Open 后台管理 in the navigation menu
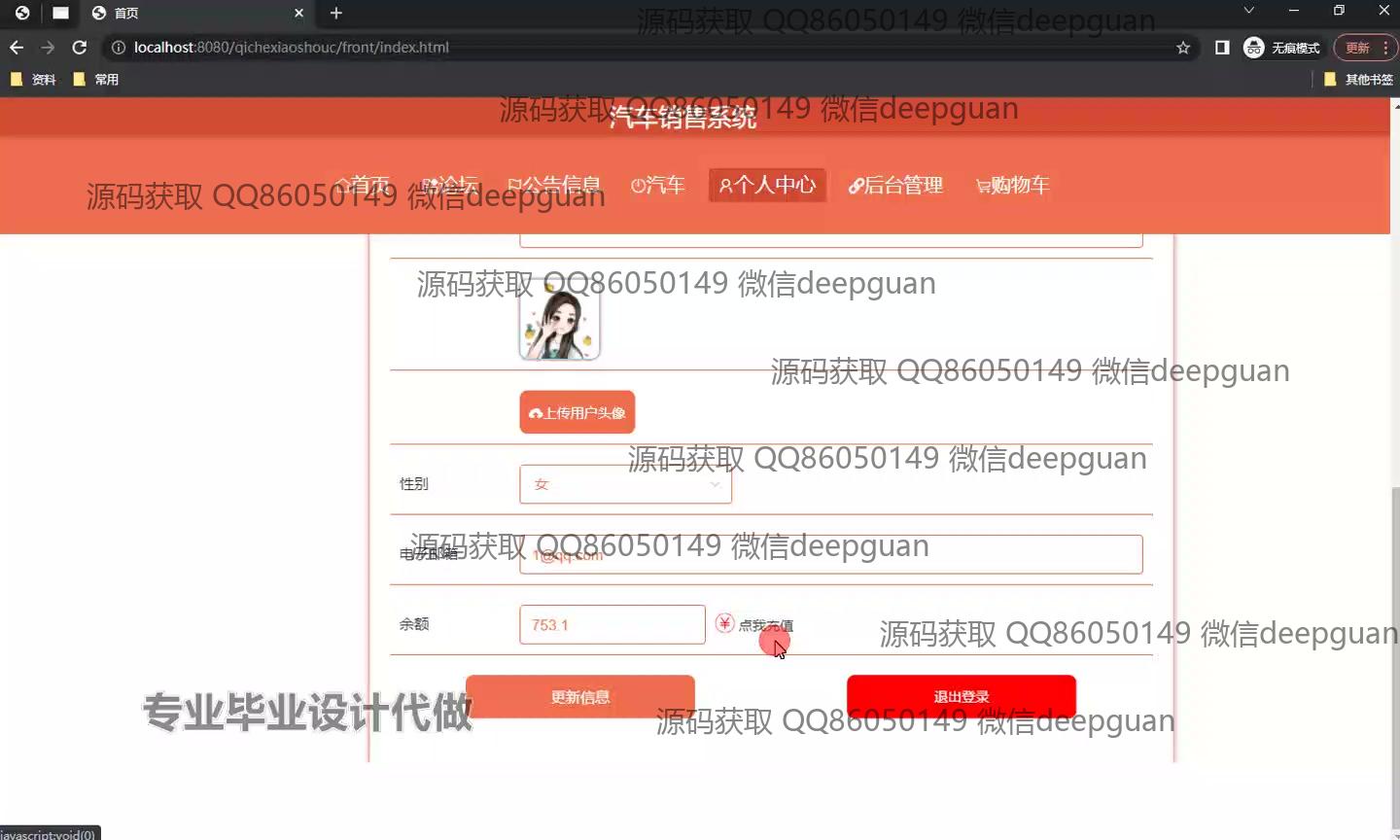 tap(895, 185)
